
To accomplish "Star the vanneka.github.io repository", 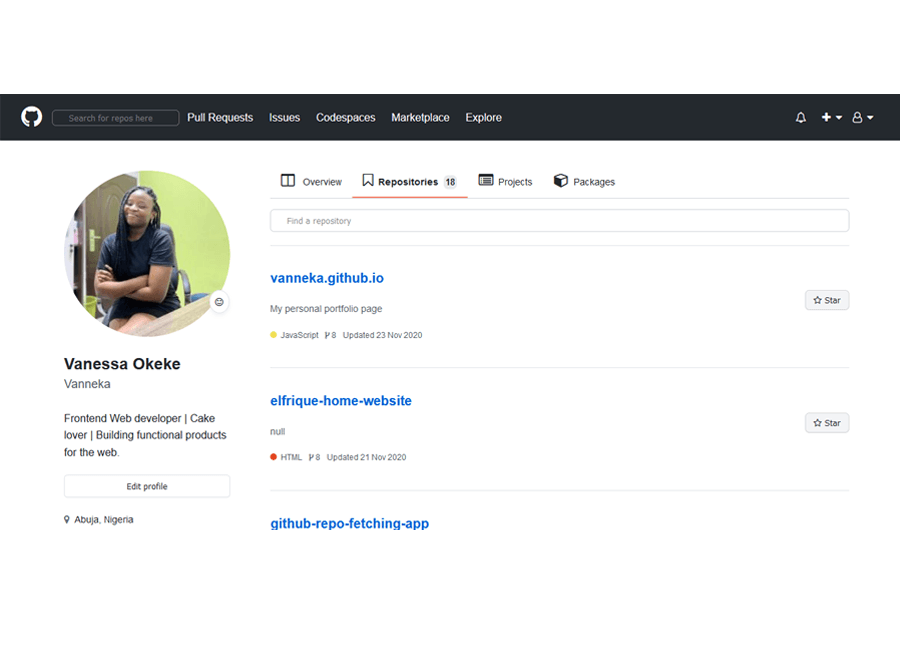I will point(827,300).
